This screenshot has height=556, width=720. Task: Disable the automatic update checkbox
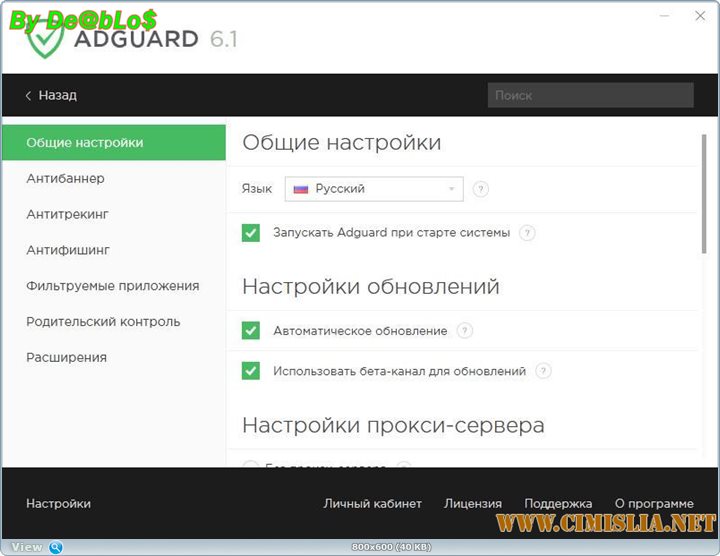click(x=251, y=331)
